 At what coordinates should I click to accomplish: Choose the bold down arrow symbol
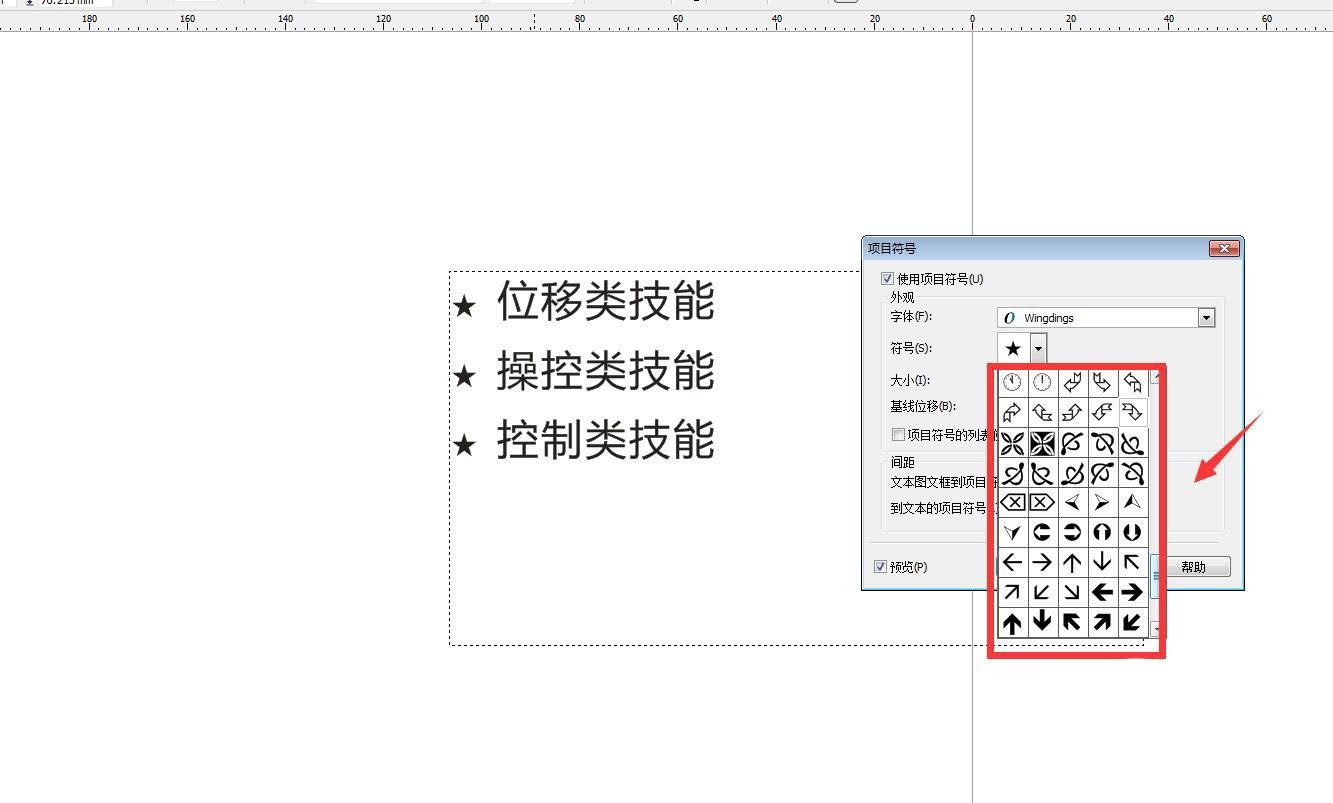(1042, 622)
